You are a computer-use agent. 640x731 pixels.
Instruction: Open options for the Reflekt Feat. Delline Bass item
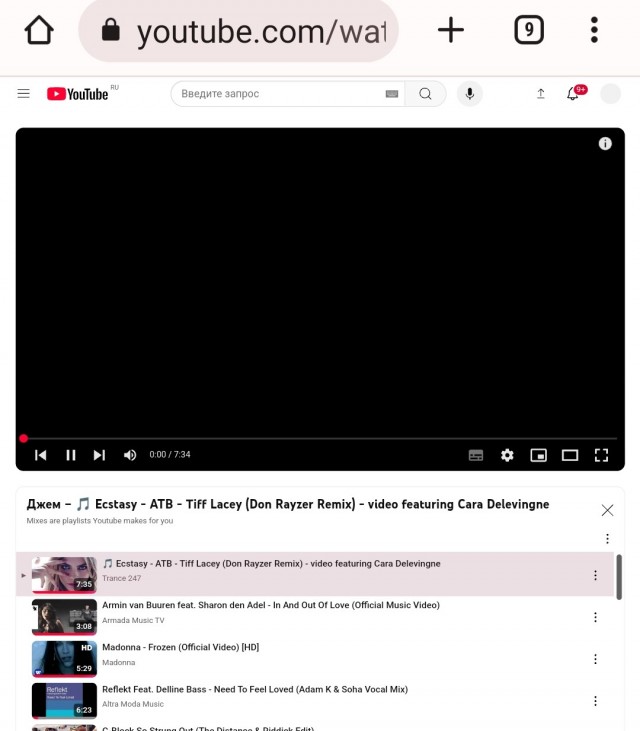tap(595, 701)
